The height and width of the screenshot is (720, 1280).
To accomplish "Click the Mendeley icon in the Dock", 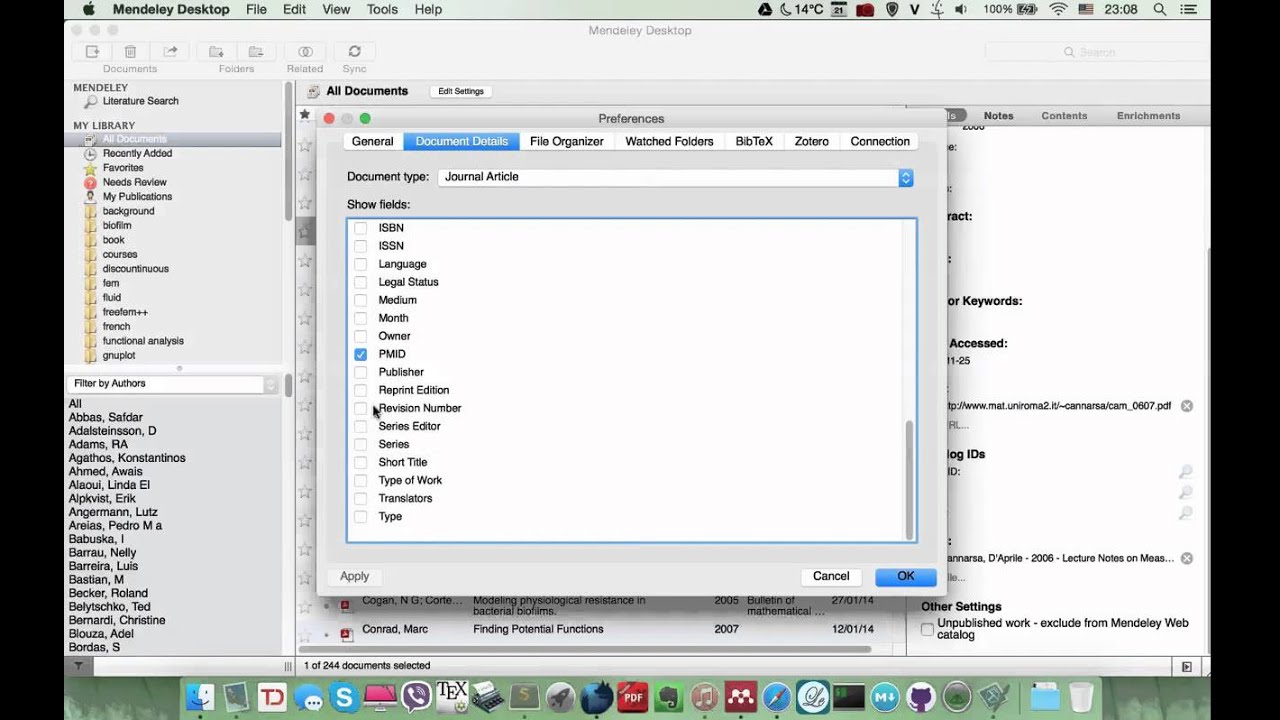I will coord(740,697).
